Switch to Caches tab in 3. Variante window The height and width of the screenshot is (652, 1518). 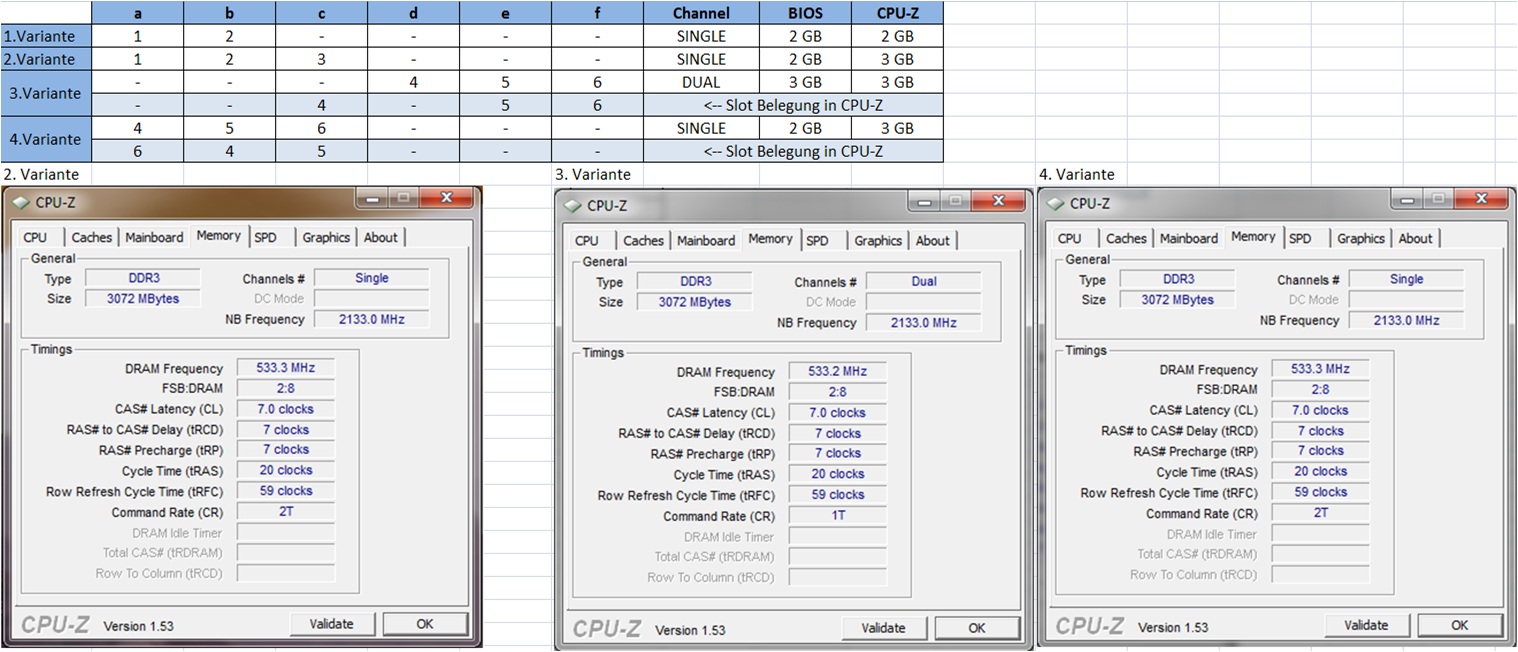[x=643, y=240]
